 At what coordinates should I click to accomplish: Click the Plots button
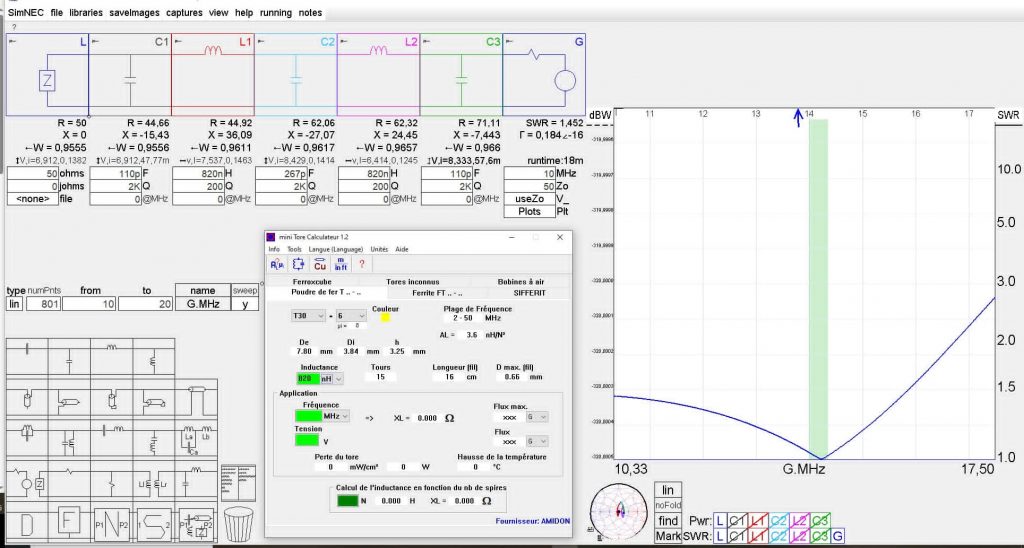pyautogui.click(x=529, y=212)
